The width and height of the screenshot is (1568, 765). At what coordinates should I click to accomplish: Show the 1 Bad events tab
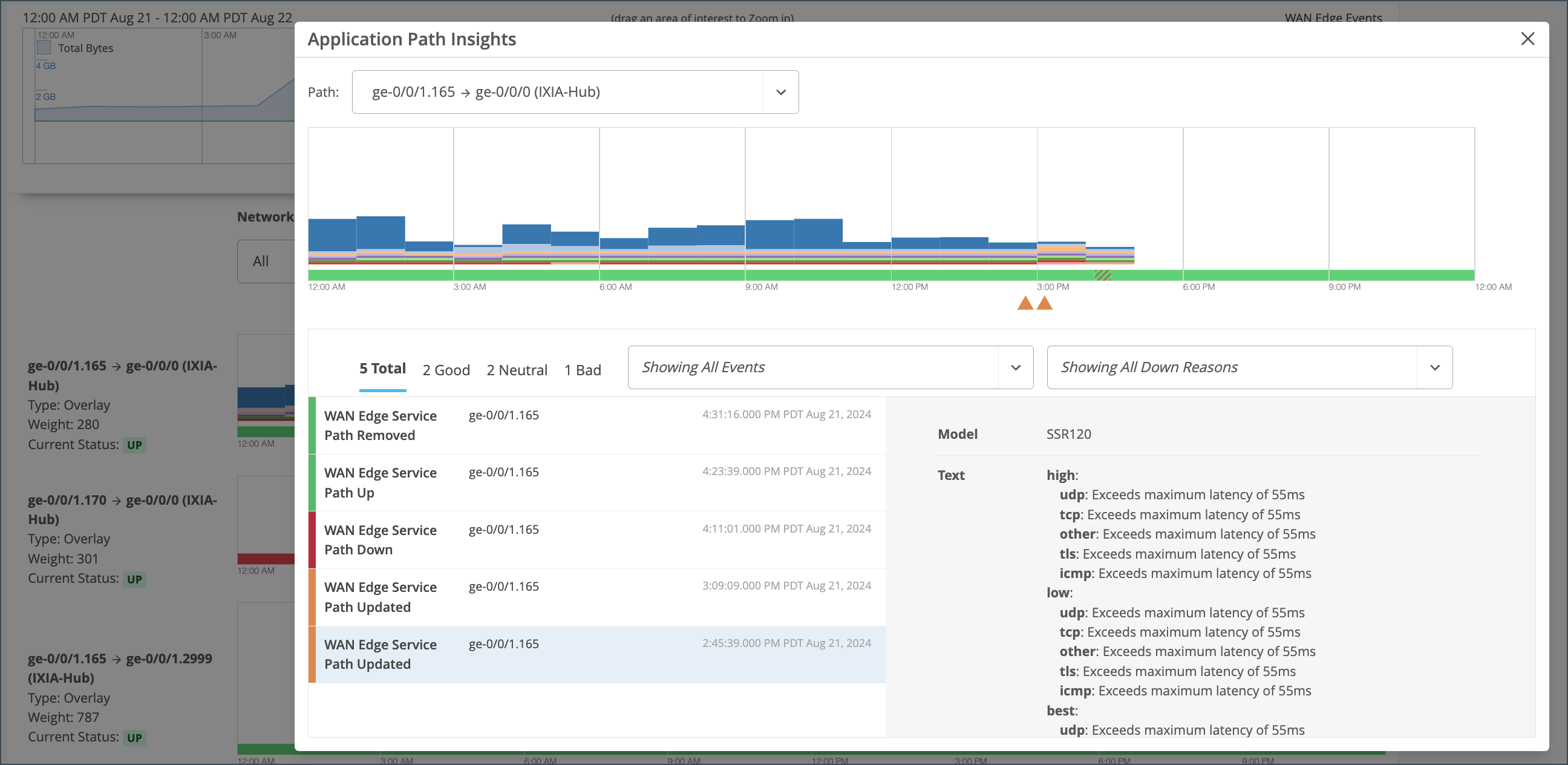click(x=583, y=370)
